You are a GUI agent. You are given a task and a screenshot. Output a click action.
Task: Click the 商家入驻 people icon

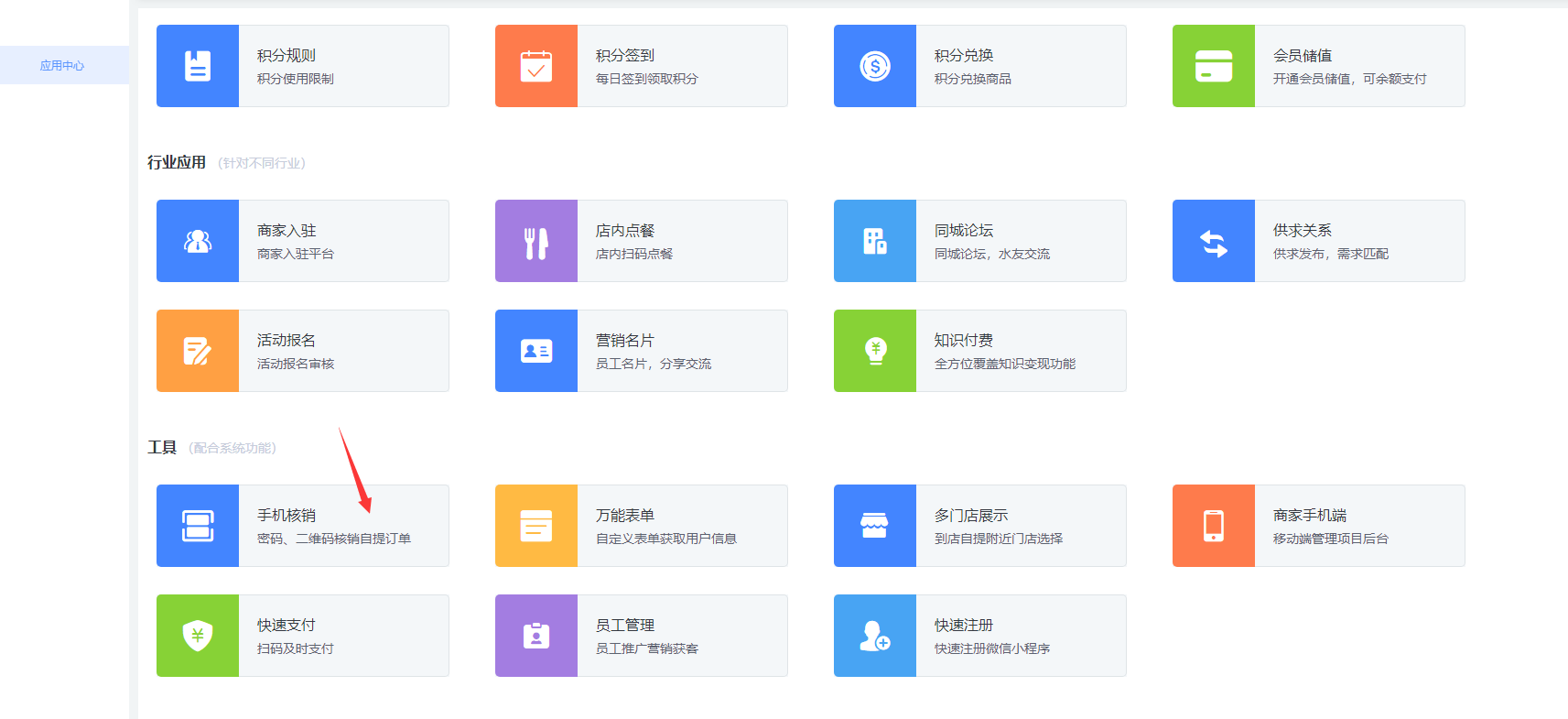198,241
